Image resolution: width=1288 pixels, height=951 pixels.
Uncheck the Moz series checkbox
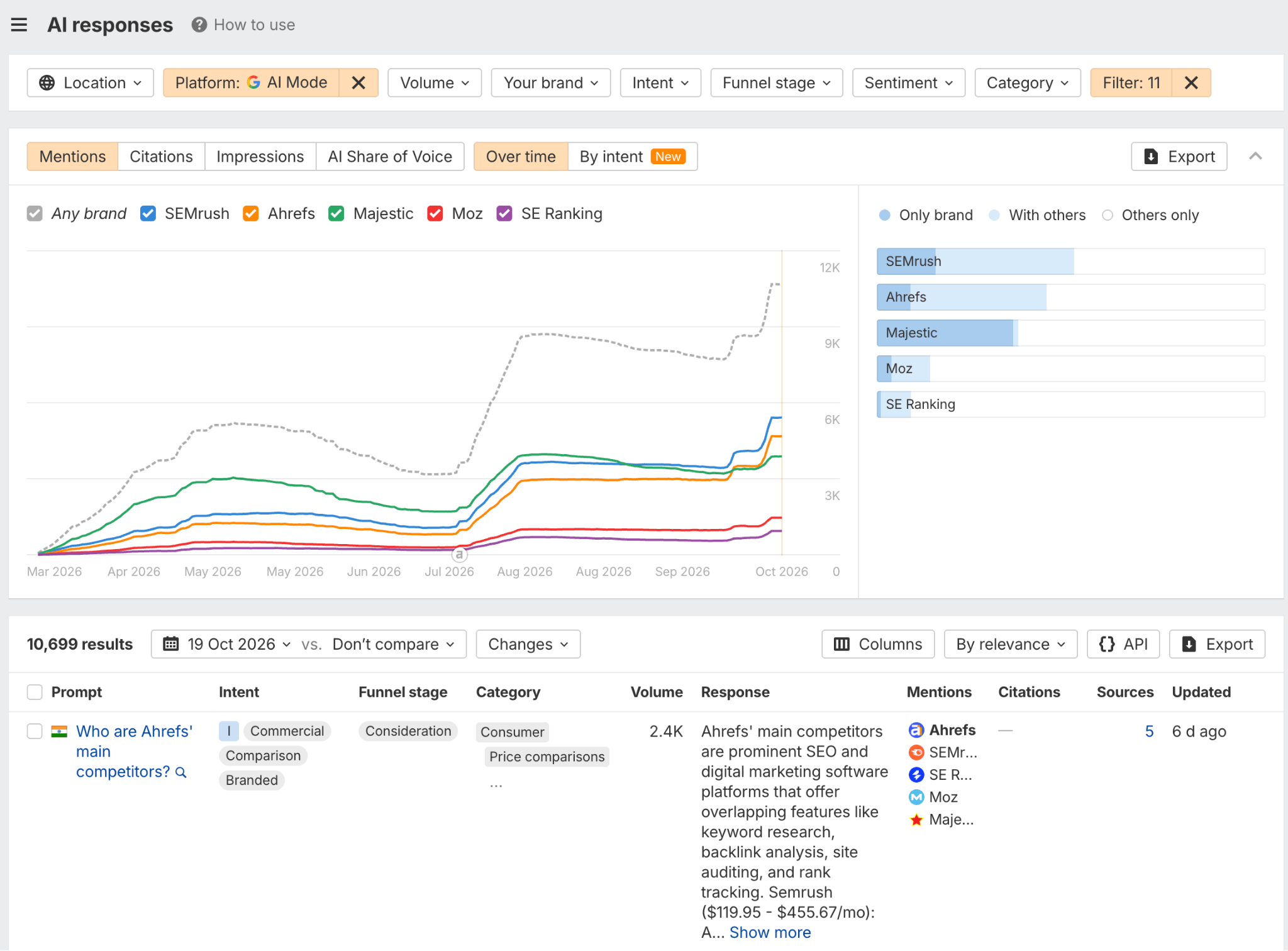point(435,214)
